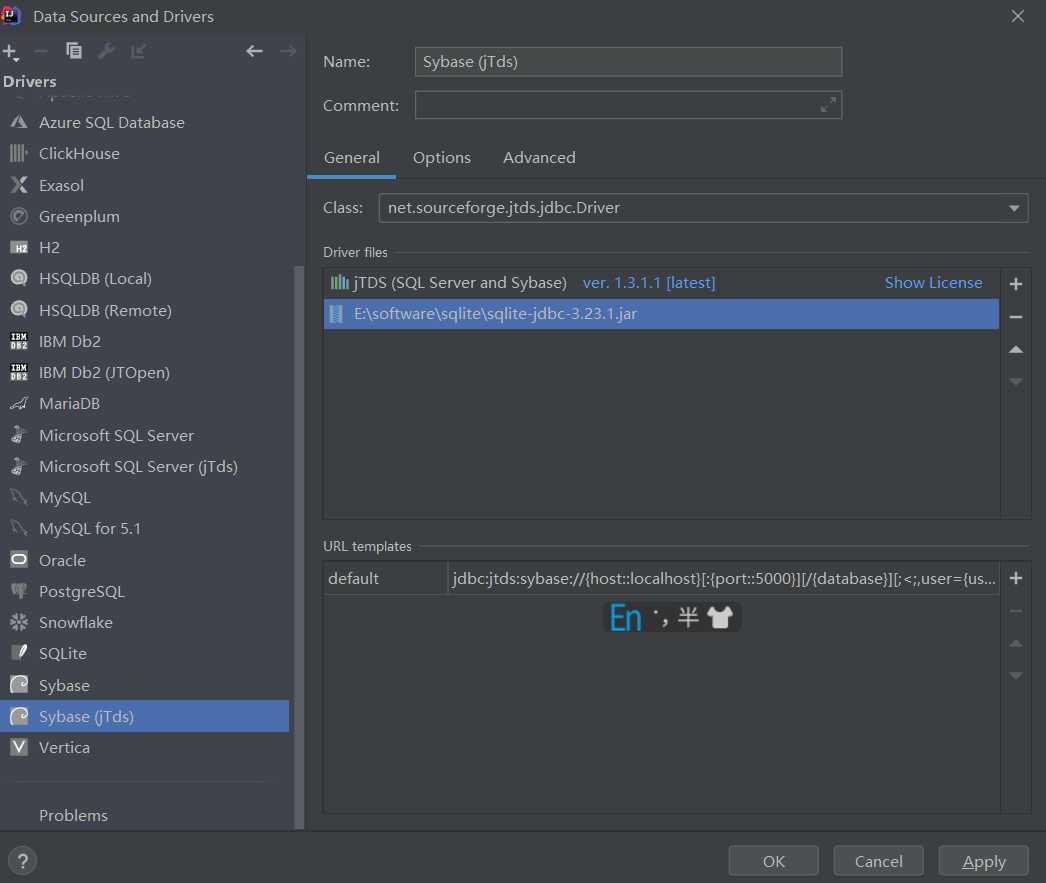Switch to the General tab
The width and height of the screenshot is (1046, 883).
click(x=352, y=157)
